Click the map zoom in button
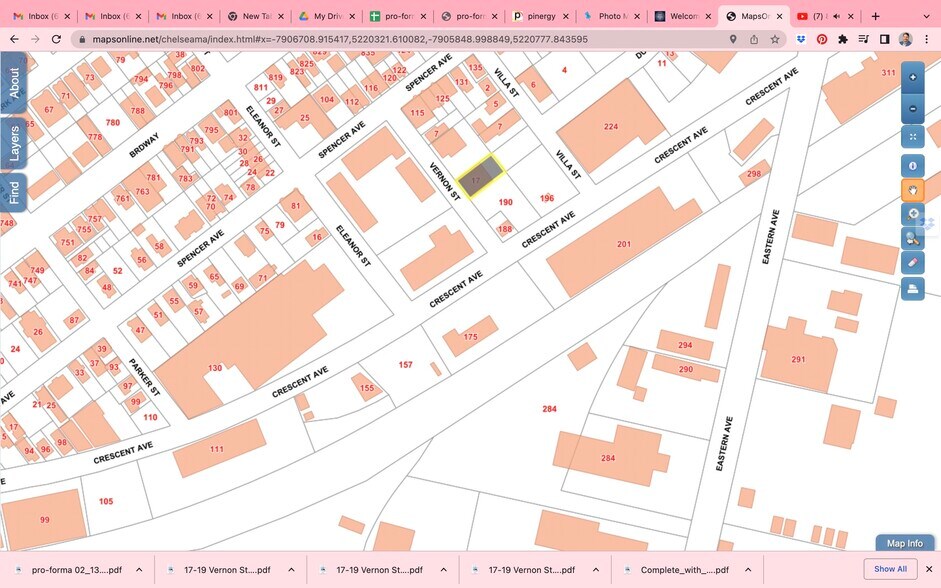This screenshot has width=941, height=588. (x=912, y=77)
